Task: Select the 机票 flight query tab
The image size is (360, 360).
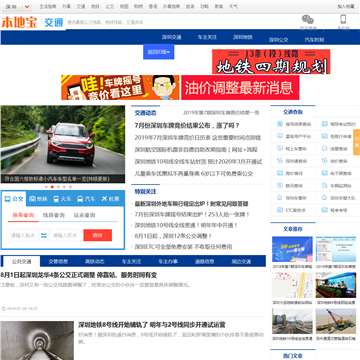Action: [111, 199]
